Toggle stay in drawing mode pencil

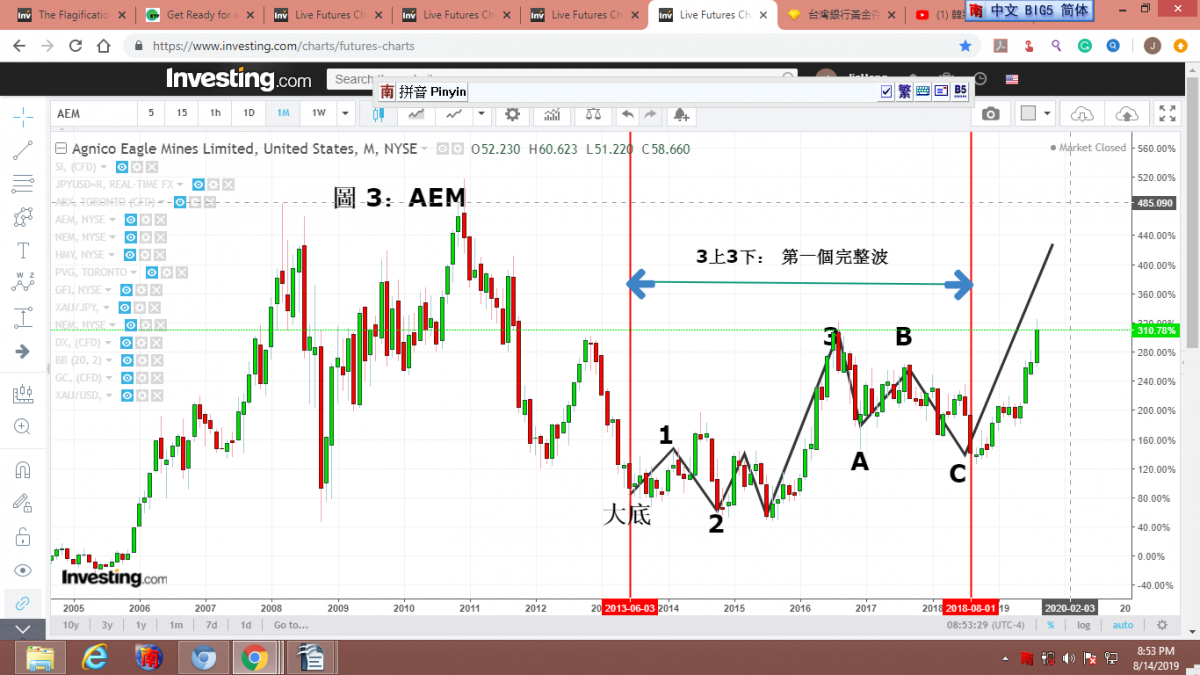coord(22,503)
